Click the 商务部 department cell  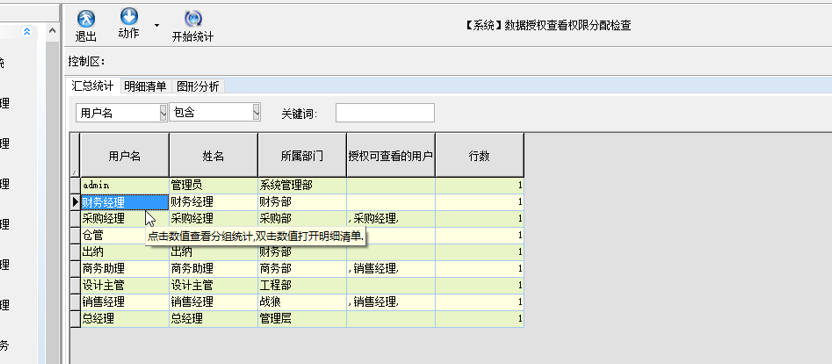pyautogui.click(x=302, y=268)
